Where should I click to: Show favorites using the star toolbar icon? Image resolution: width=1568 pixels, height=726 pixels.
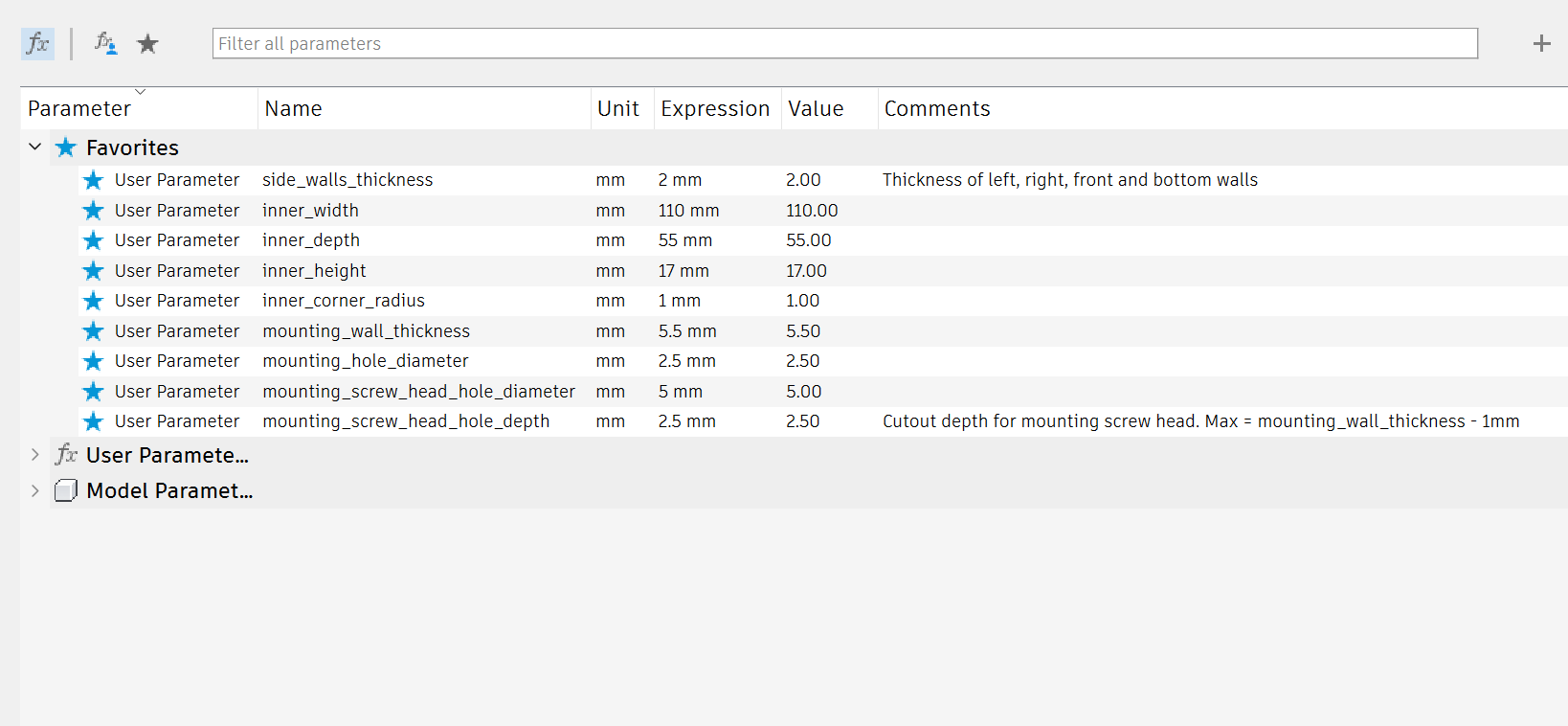click(x=147, y=43)
